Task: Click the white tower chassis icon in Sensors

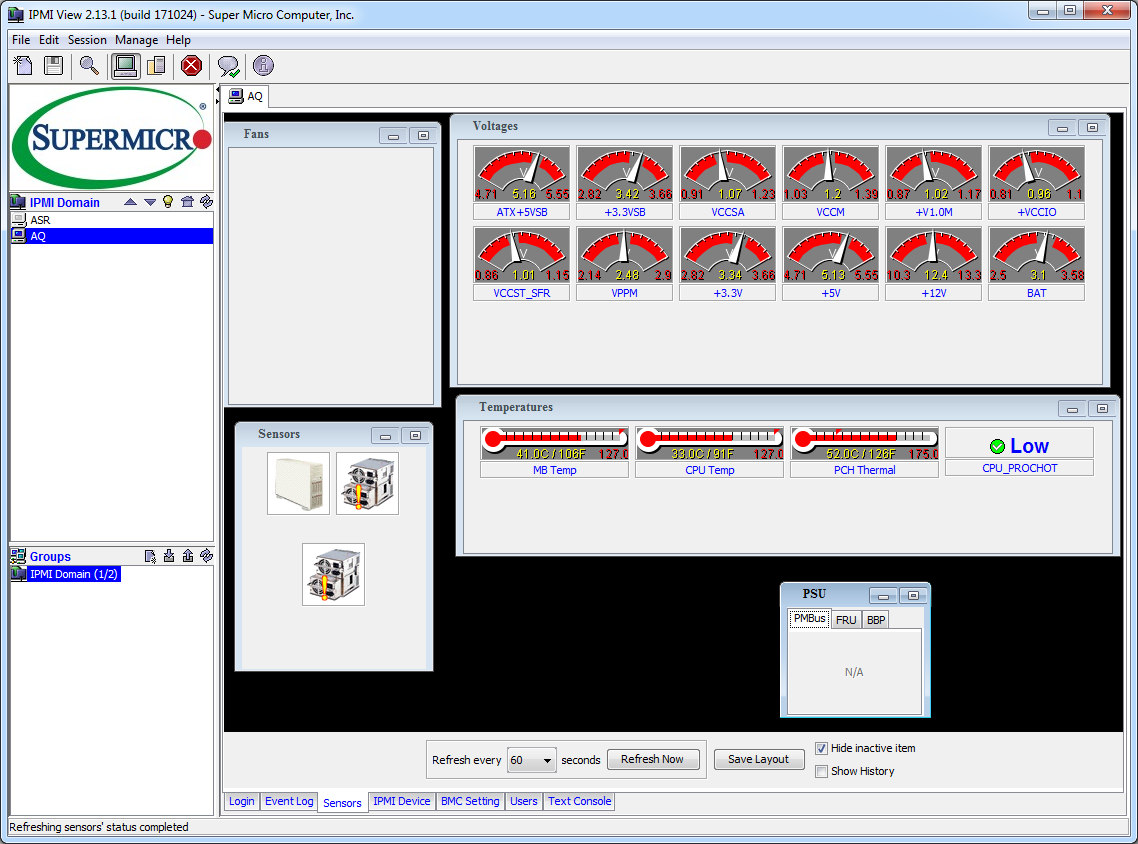Action: (x=298, y=483)
